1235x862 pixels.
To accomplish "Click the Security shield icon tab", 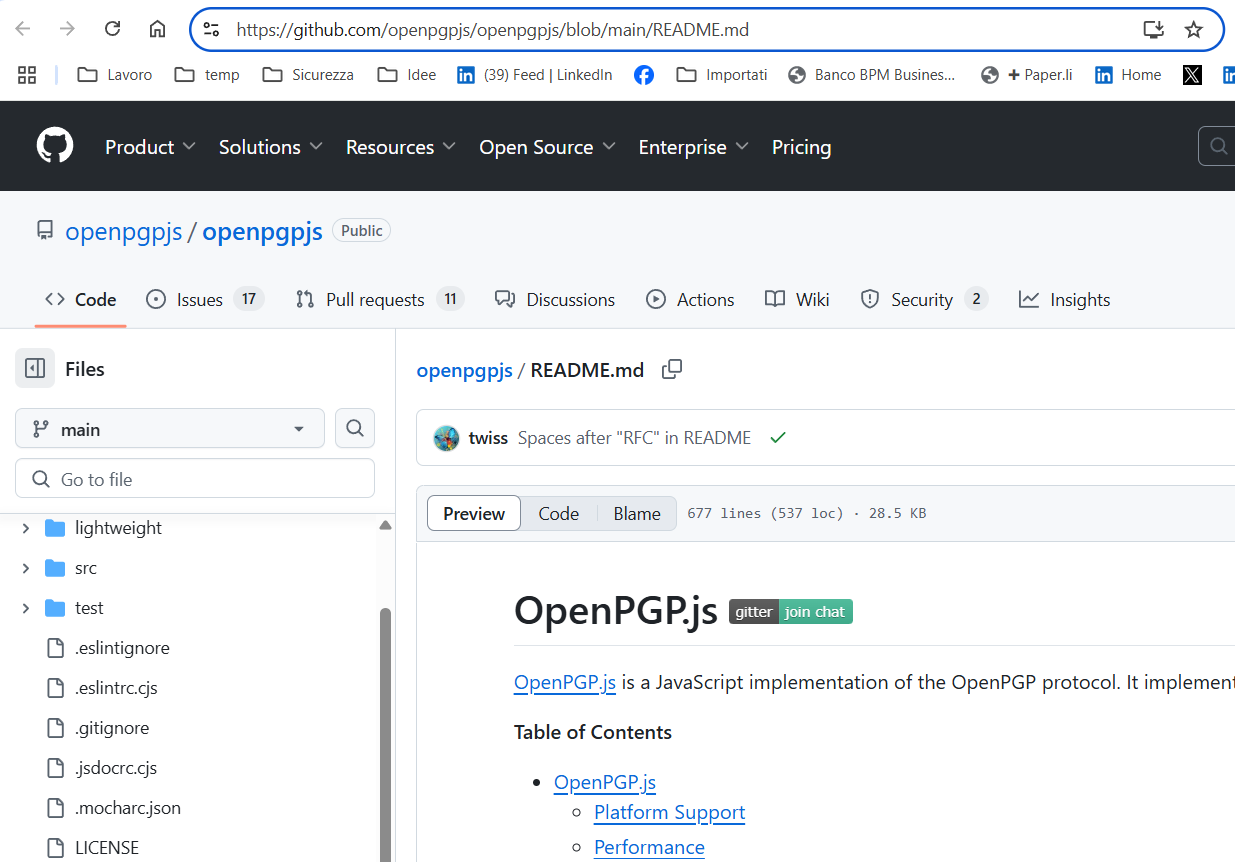I will tap(869, 298).
